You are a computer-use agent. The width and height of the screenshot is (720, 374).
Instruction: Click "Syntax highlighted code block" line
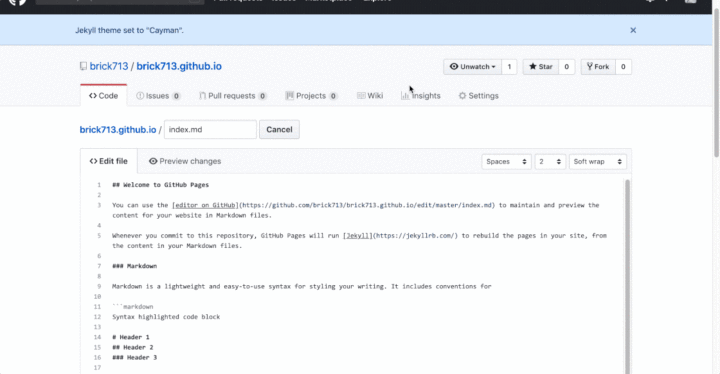pyautogui.click(x=166, y=317)
